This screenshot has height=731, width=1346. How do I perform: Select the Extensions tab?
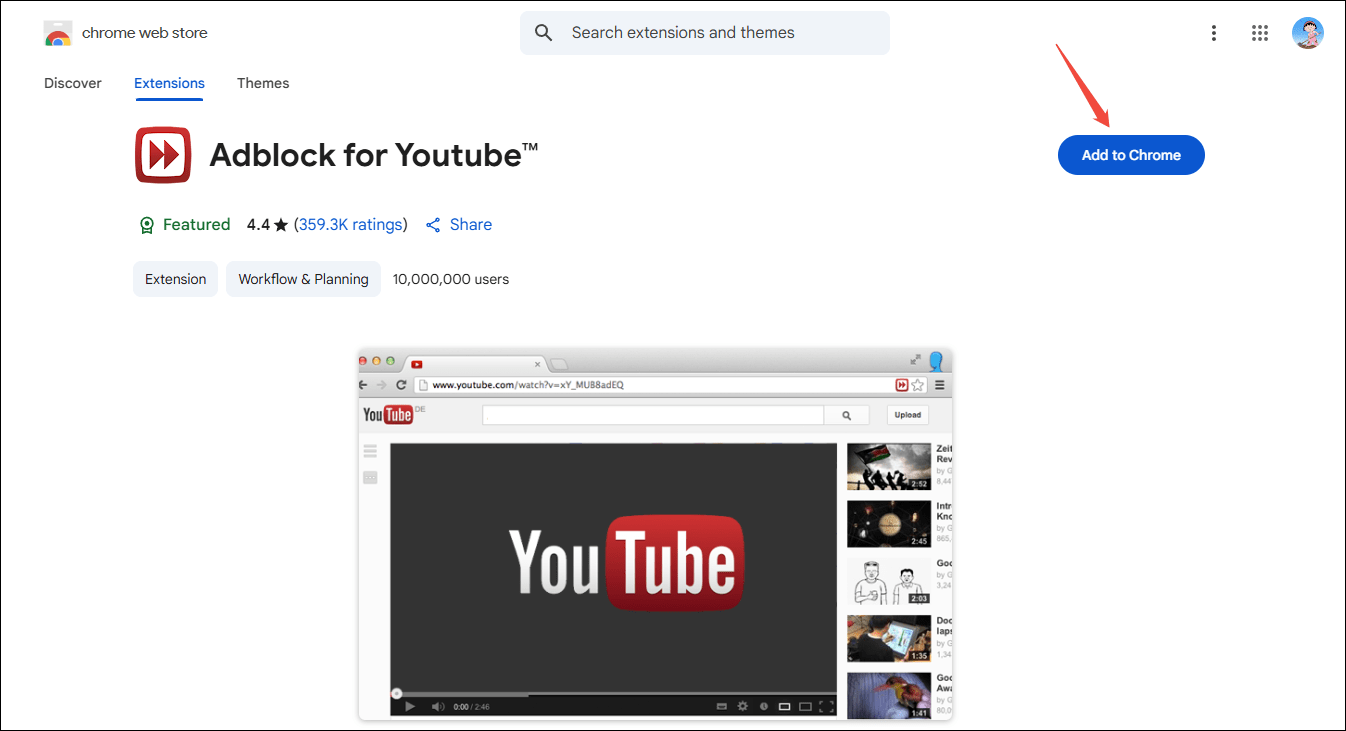(170, 83)
